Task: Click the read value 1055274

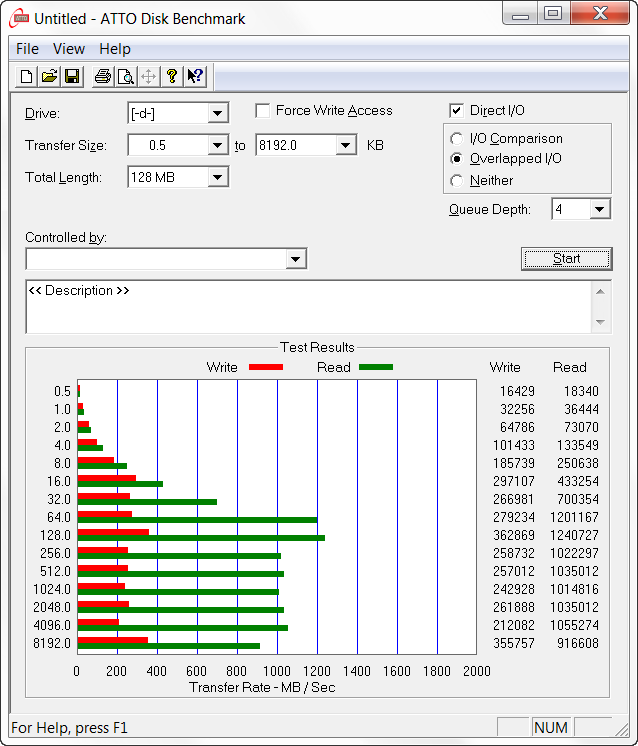Action: click(574, 625)
